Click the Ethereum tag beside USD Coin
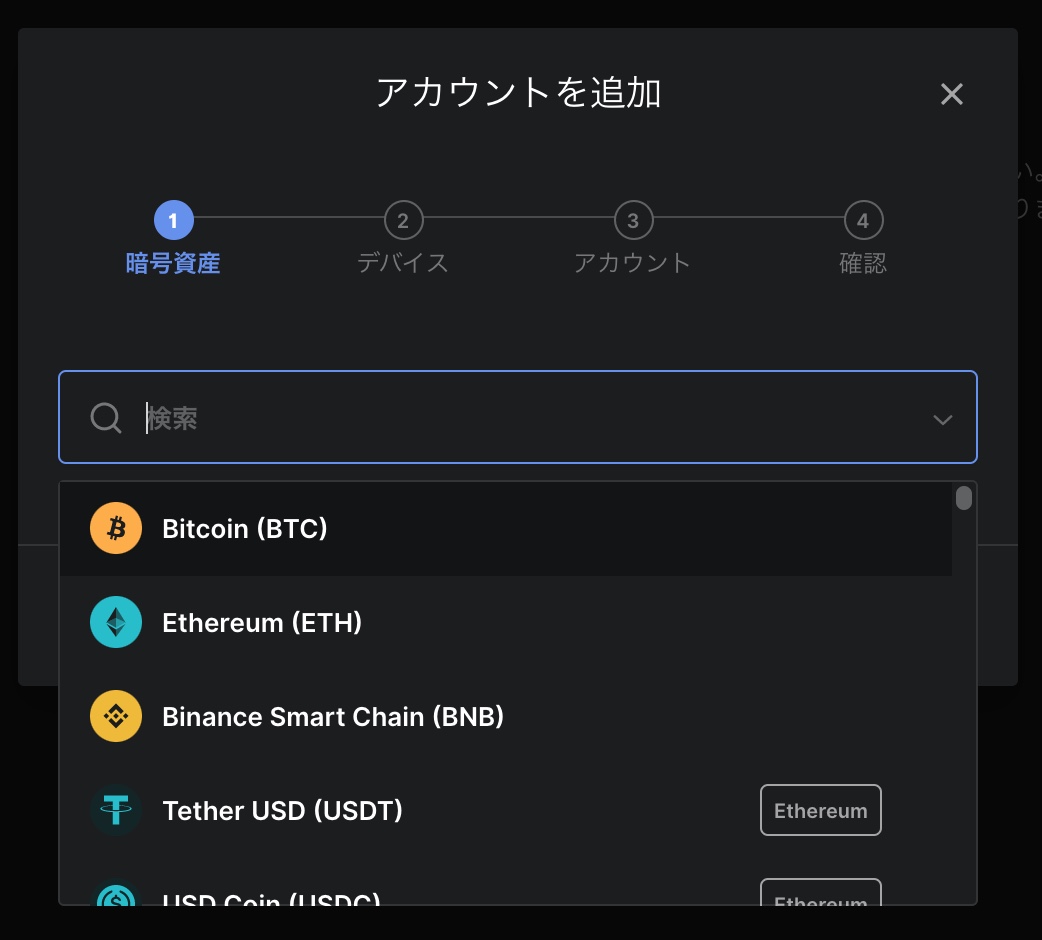This screenshot has width=1042, height=940. pyautogui.click(x=820, y=896)
